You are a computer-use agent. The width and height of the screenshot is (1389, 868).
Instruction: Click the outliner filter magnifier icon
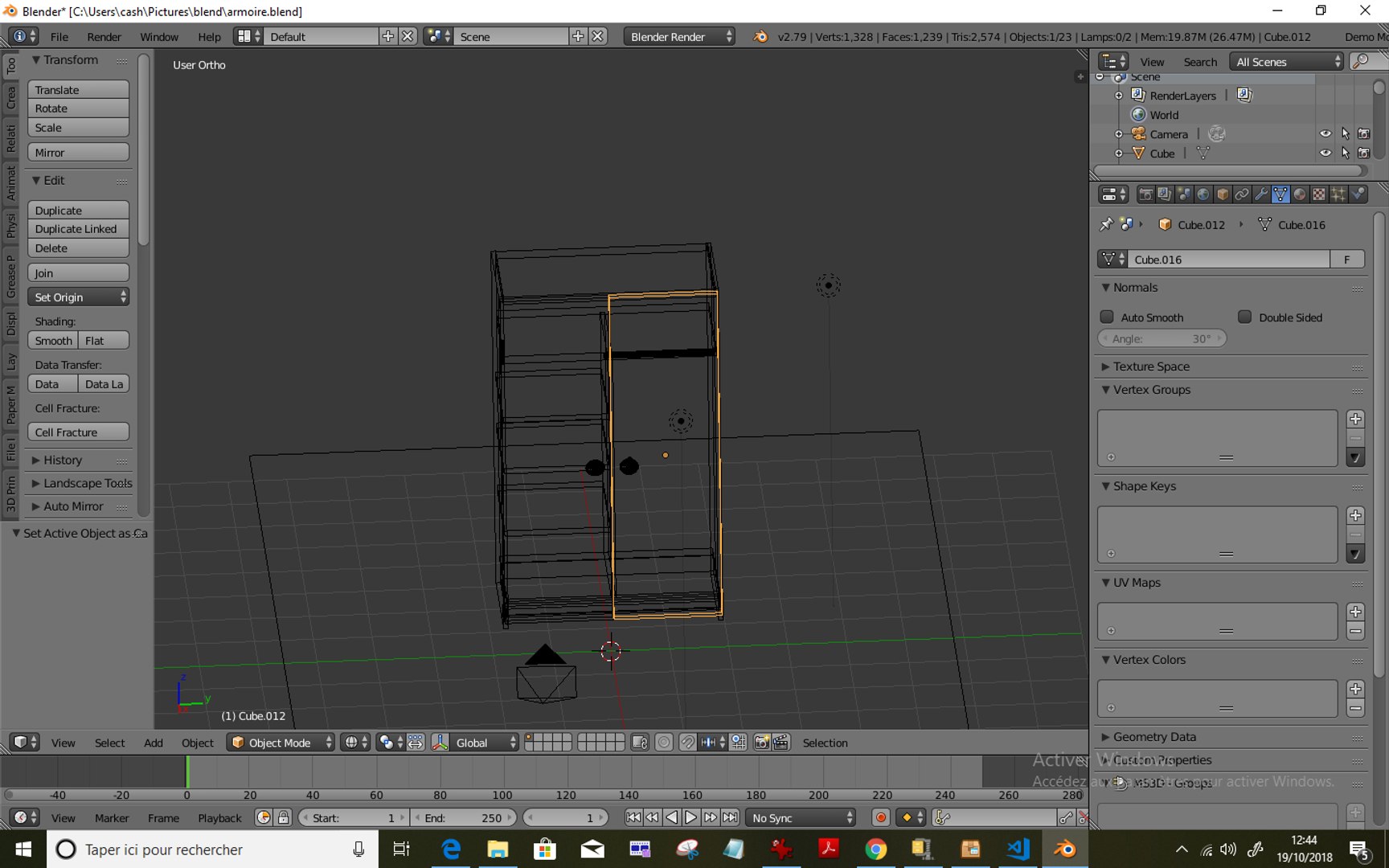pos(1361,62)
